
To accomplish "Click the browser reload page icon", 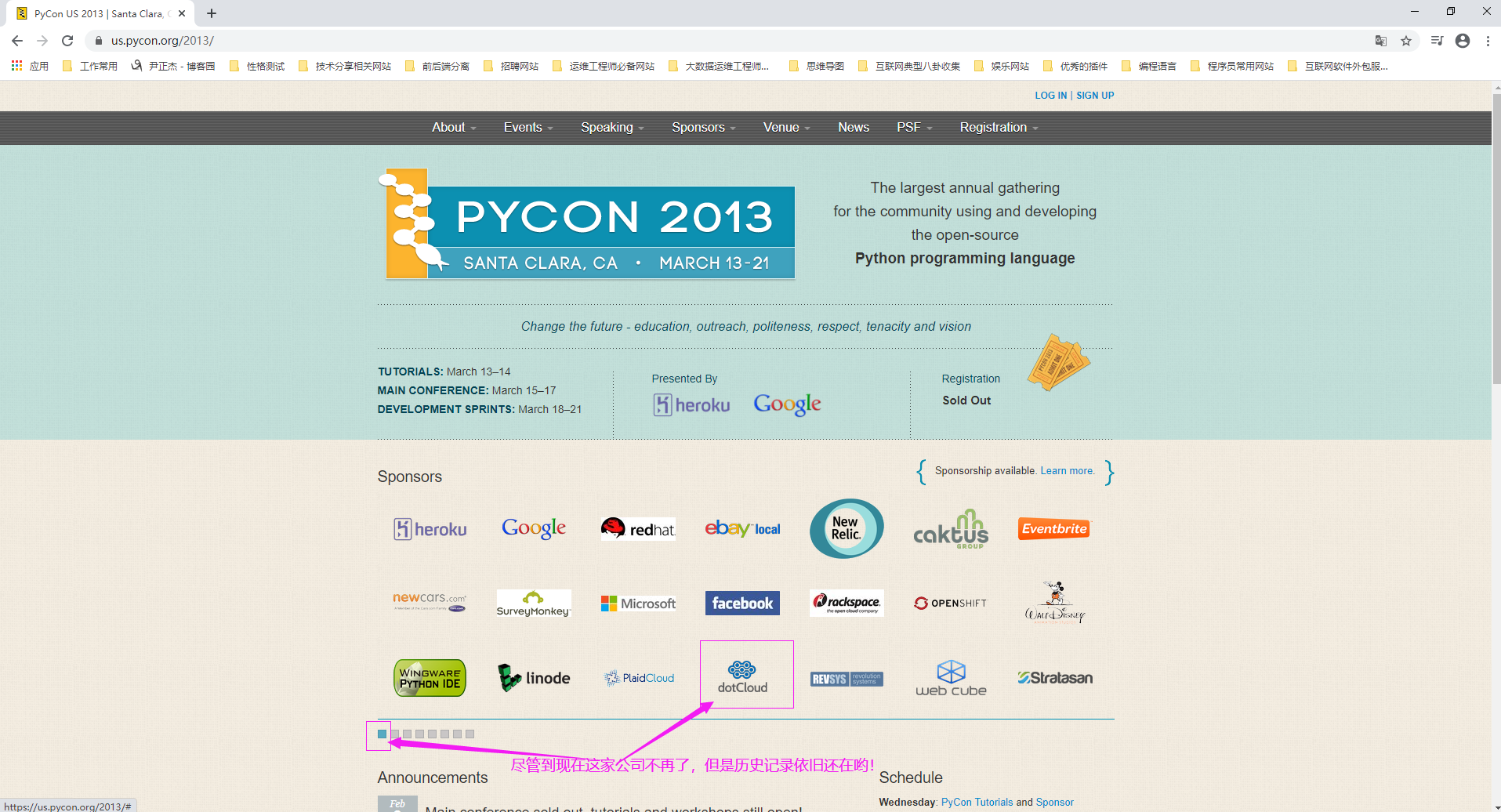I will tap(67, 41).
